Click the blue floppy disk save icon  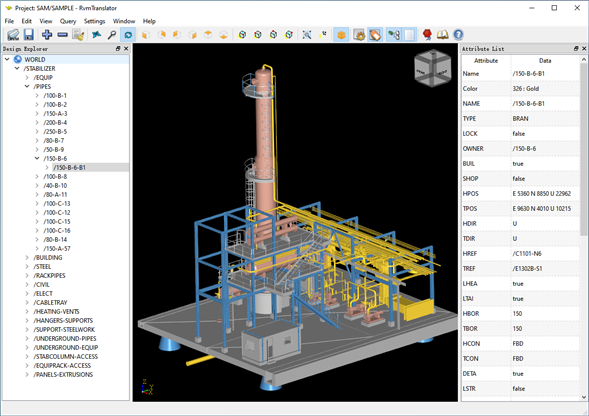click(29, 35)
